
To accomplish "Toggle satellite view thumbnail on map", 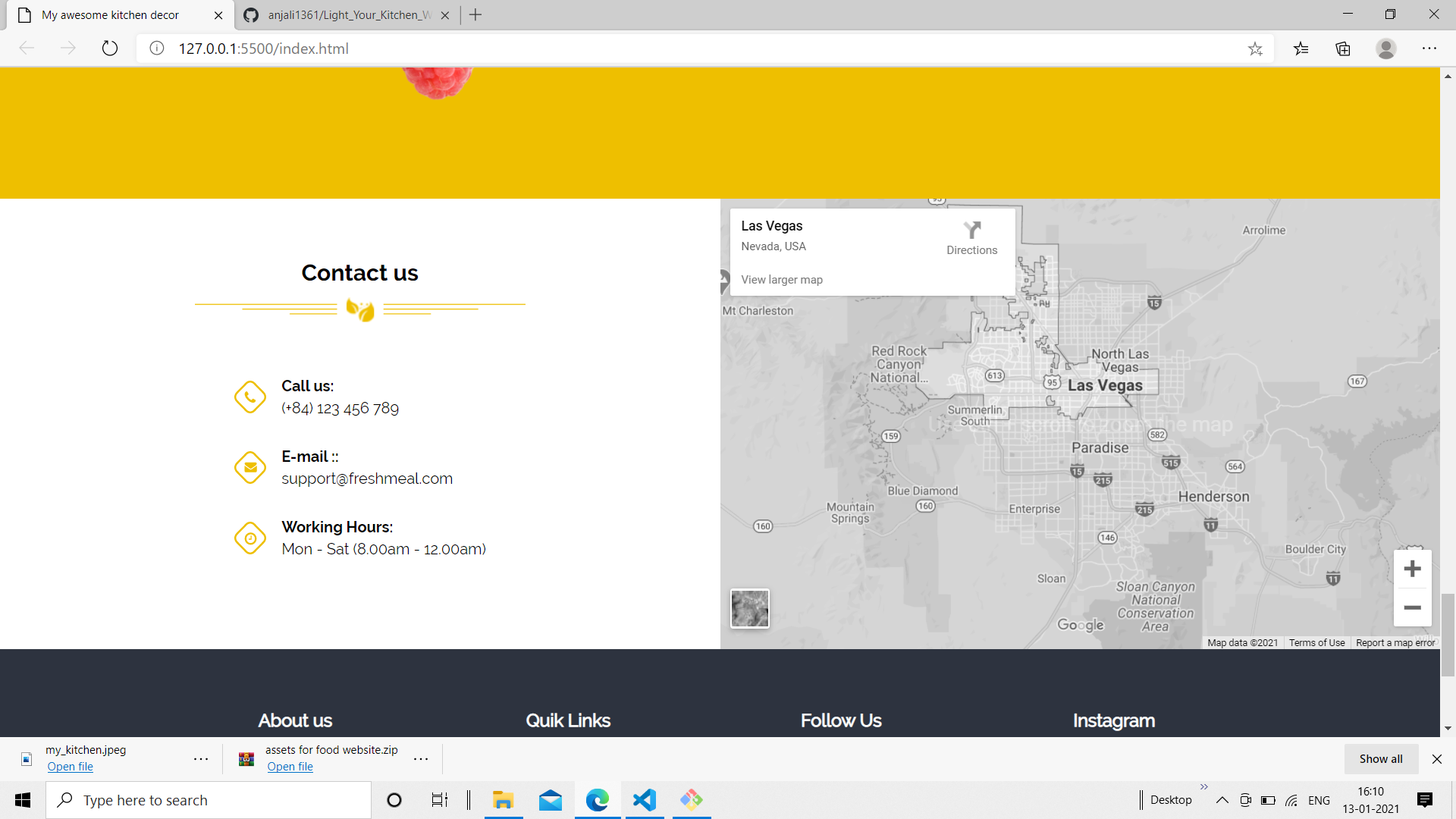I will click(749, 608).
